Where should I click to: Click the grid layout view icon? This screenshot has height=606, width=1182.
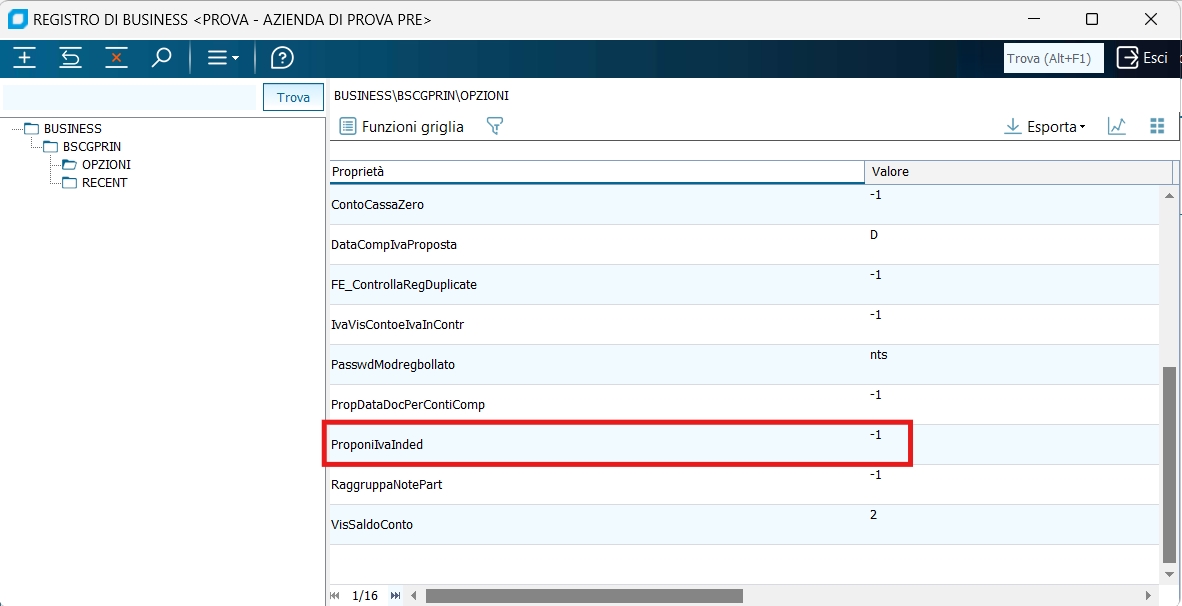pyautogui.click(x=1157, y=126)
